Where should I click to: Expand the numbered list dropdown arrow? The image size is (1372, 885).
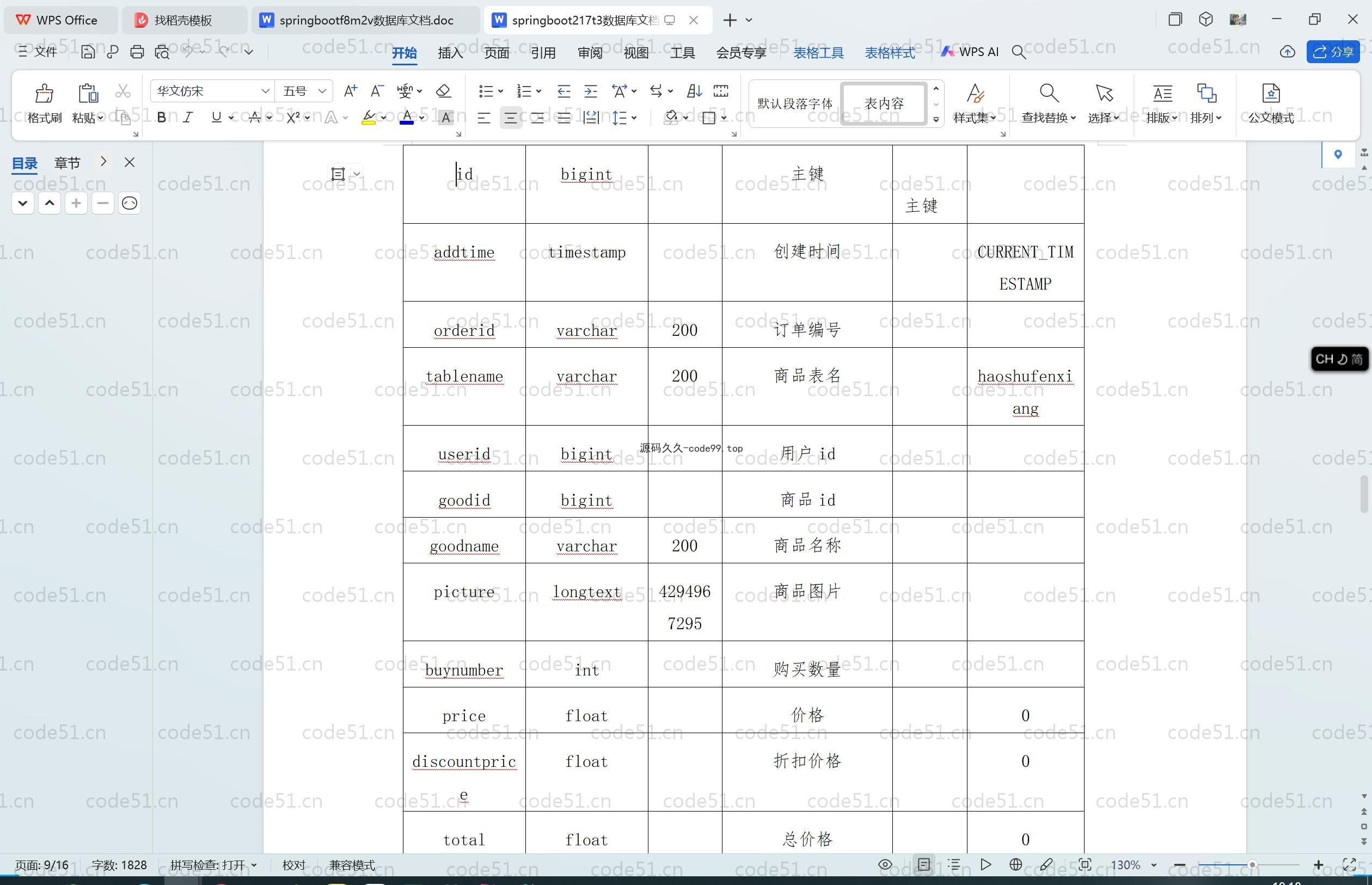(x=538, y=91)
